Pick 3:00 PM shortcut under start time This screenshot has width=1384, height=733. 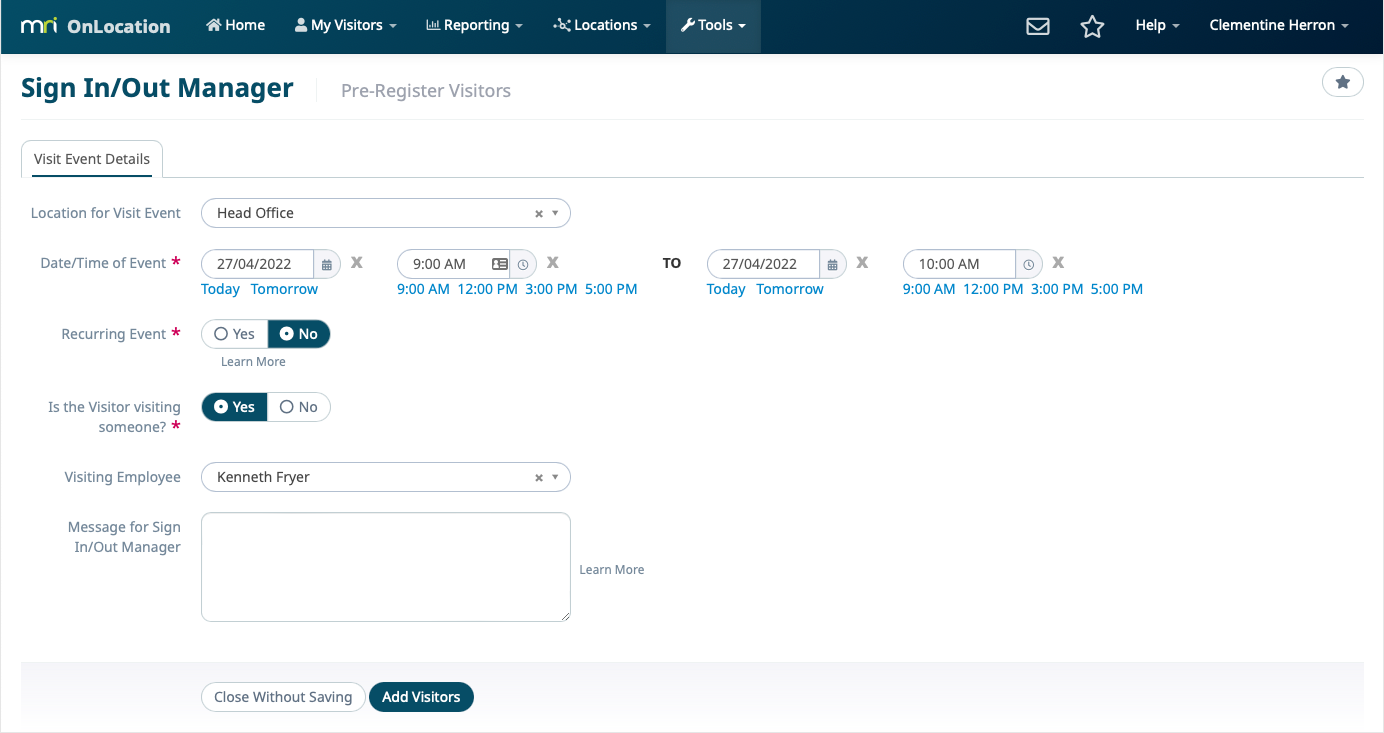coord(551,289)
